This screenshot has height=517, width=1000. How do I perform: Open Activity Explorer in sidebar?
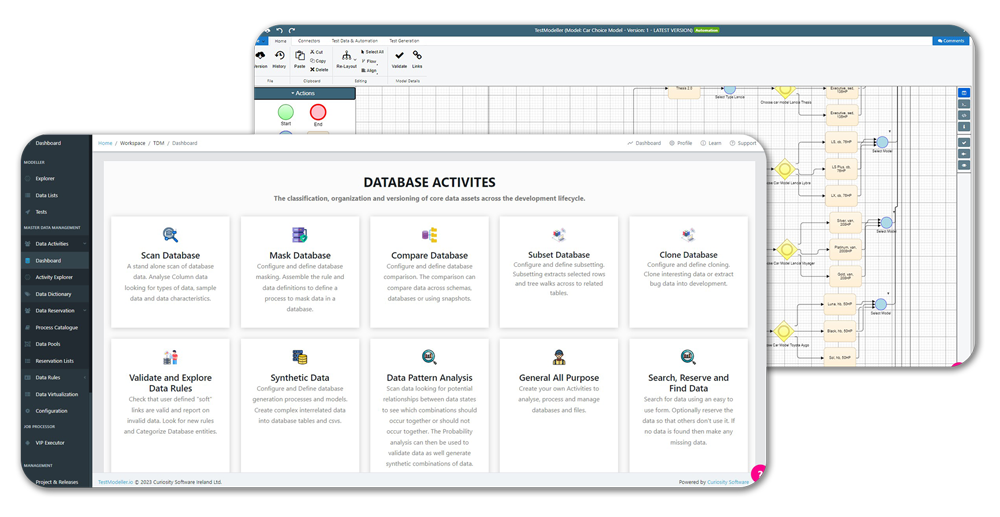54,277
